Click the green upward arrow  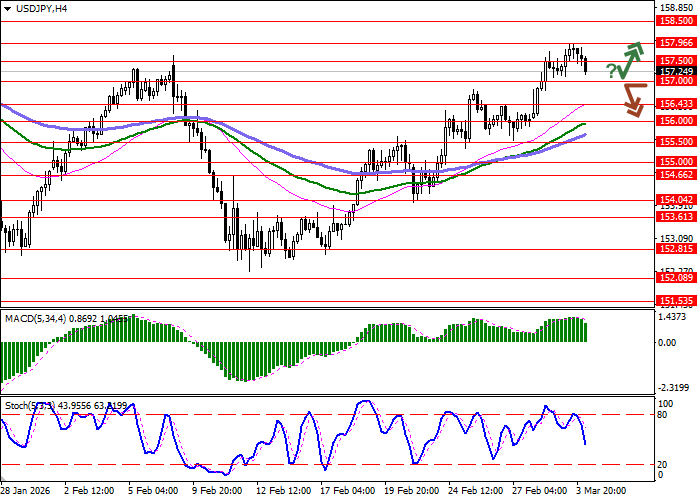[x=630, y=58]
